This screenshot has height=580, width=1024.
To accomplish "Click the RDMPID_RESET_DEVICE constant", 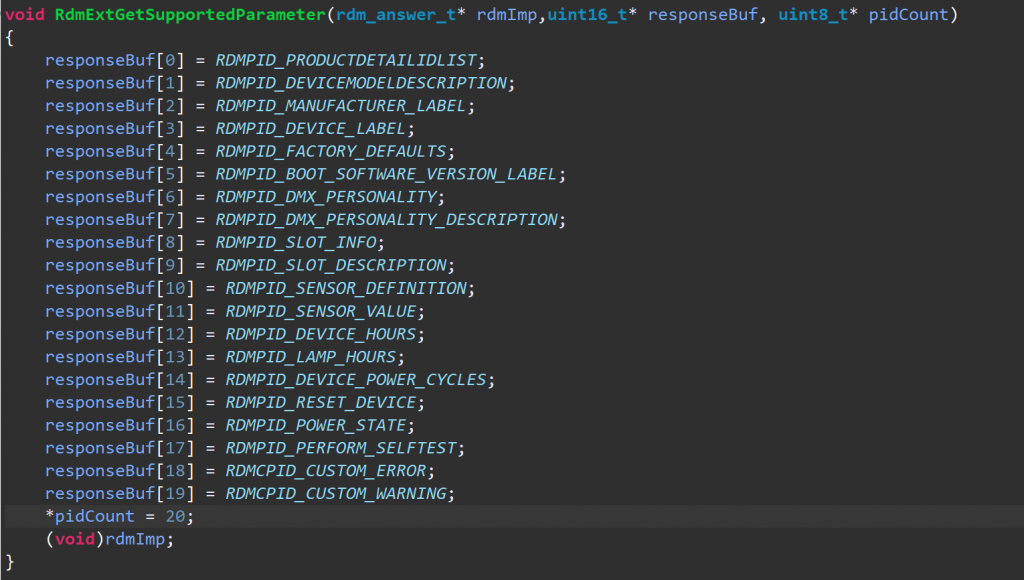I will pyautogui.click(x=324, y=402).
